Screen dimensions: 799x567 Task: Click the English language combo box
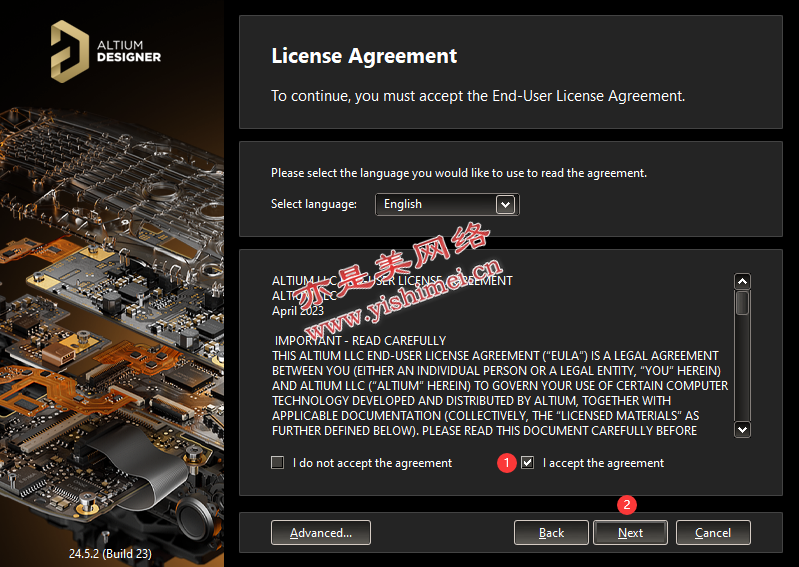click(x=447, y=204)
